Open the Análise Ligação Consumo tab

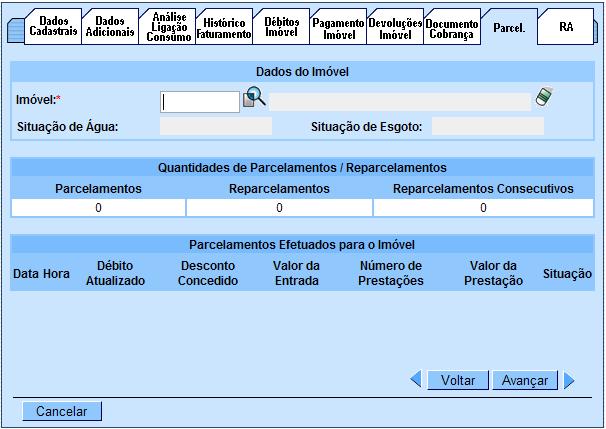coord(168,26)
